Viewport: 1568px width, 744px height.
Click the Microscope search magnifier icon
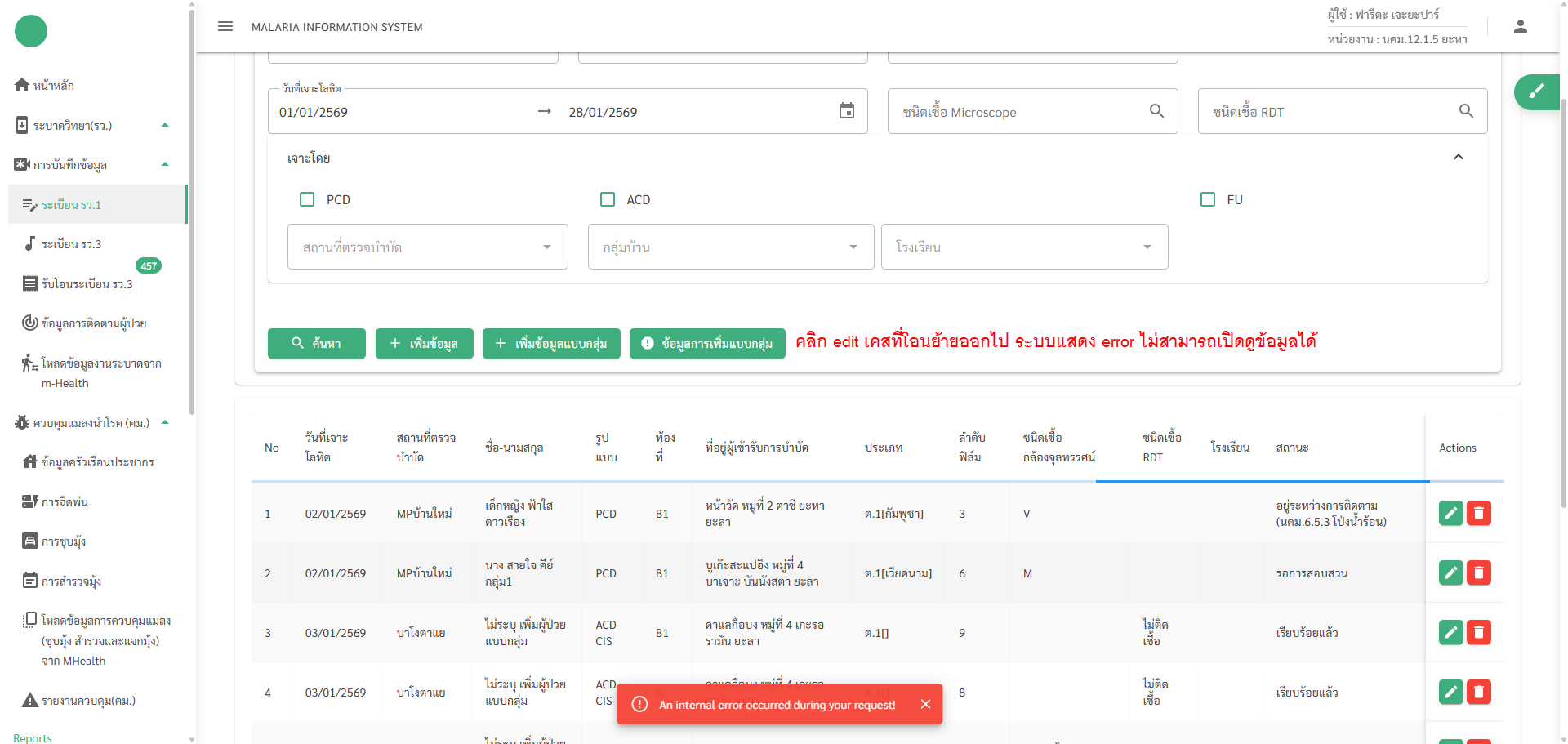point(1156,111)
